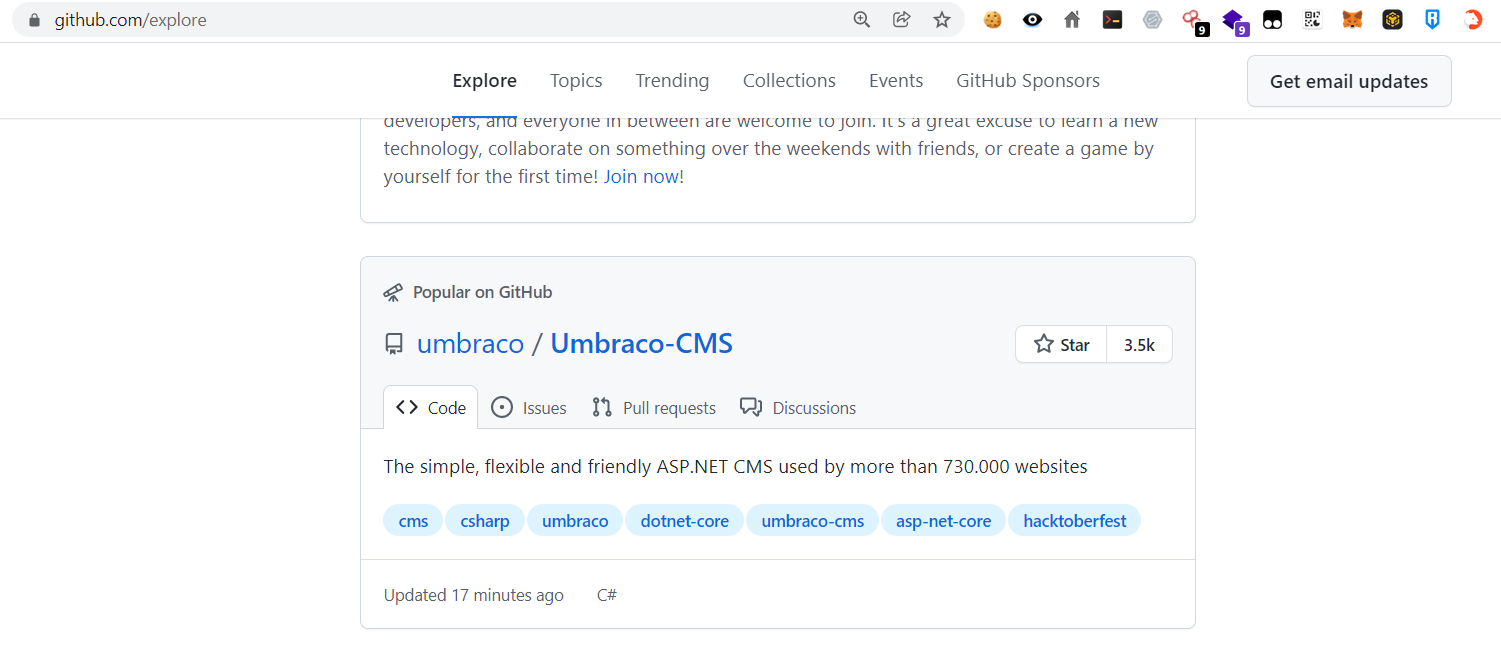Viewport: 1501px width, 658px height.
Task: Open the QR code extension icon
Action: 1312,19
